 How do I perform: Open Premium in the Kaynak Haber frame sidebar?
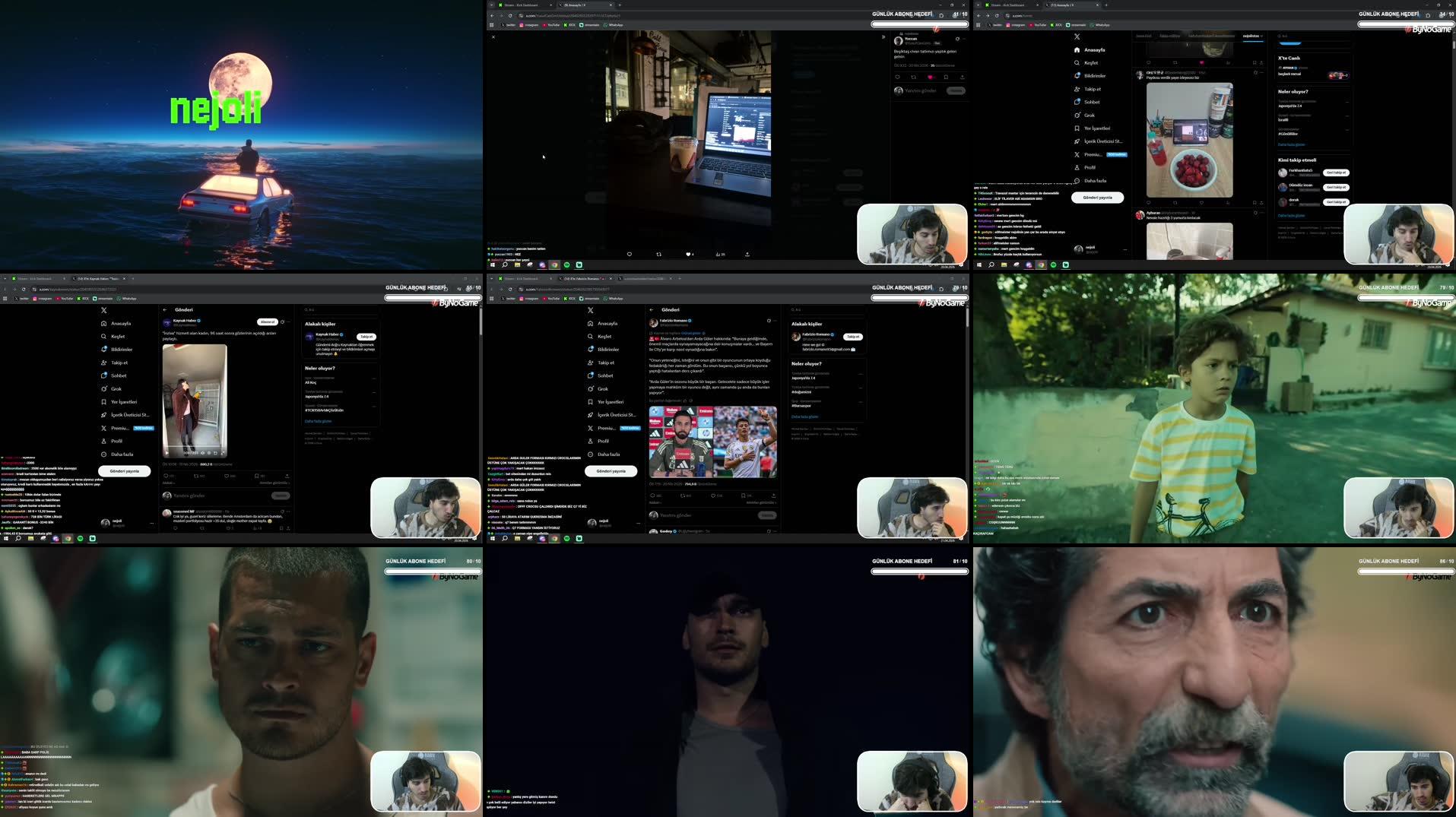[x=127, y=428]
